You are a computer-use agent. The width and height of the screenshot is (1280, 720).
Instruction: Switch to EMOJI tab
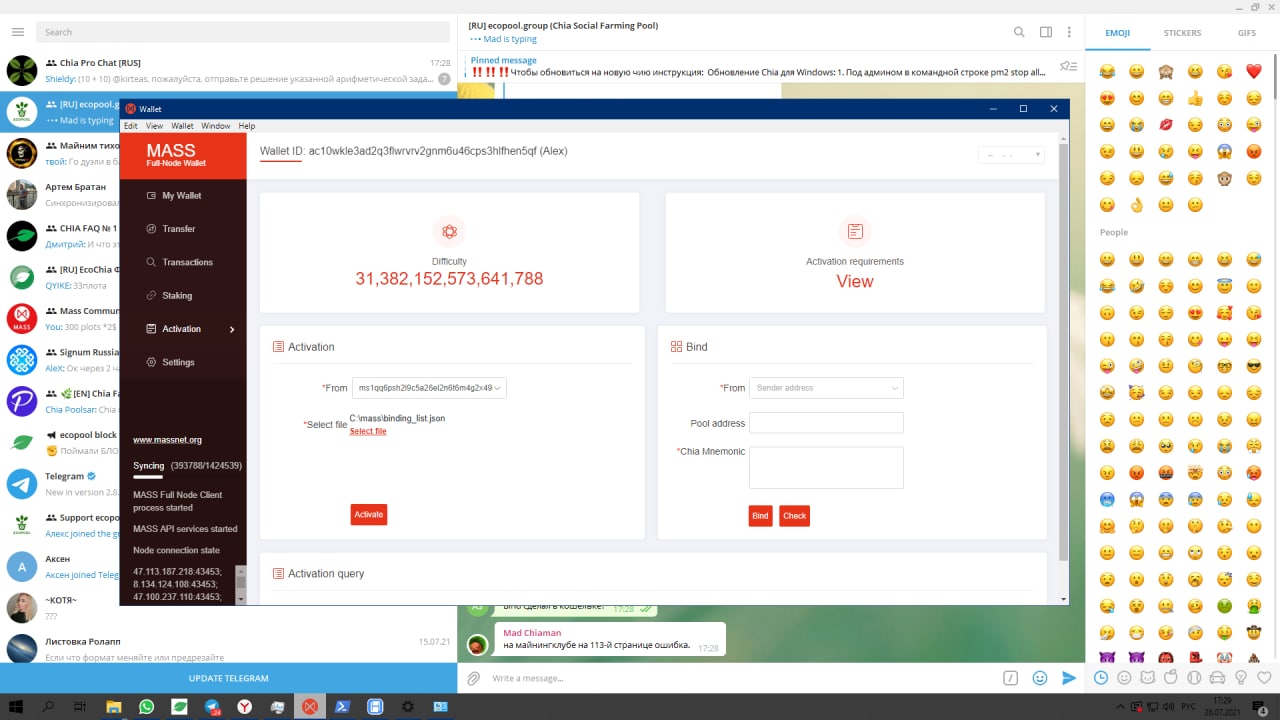(x=1117, y=33)
